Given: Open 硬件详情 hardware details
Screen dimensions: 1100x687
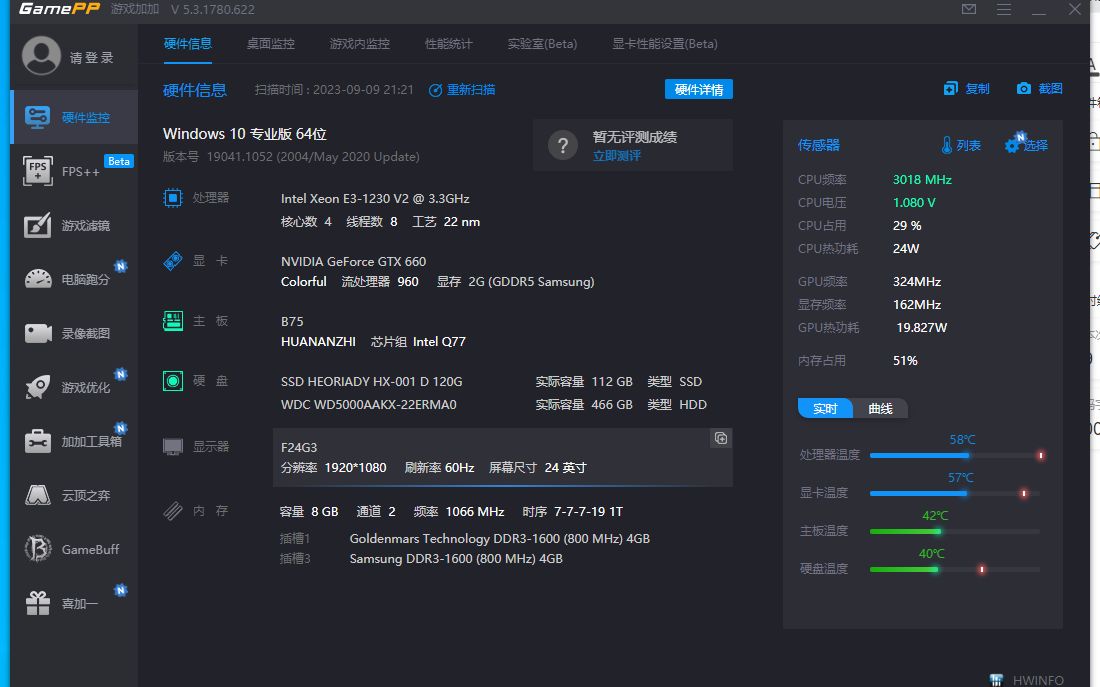Looking at the screenshot, I should [x=699, y=89].
